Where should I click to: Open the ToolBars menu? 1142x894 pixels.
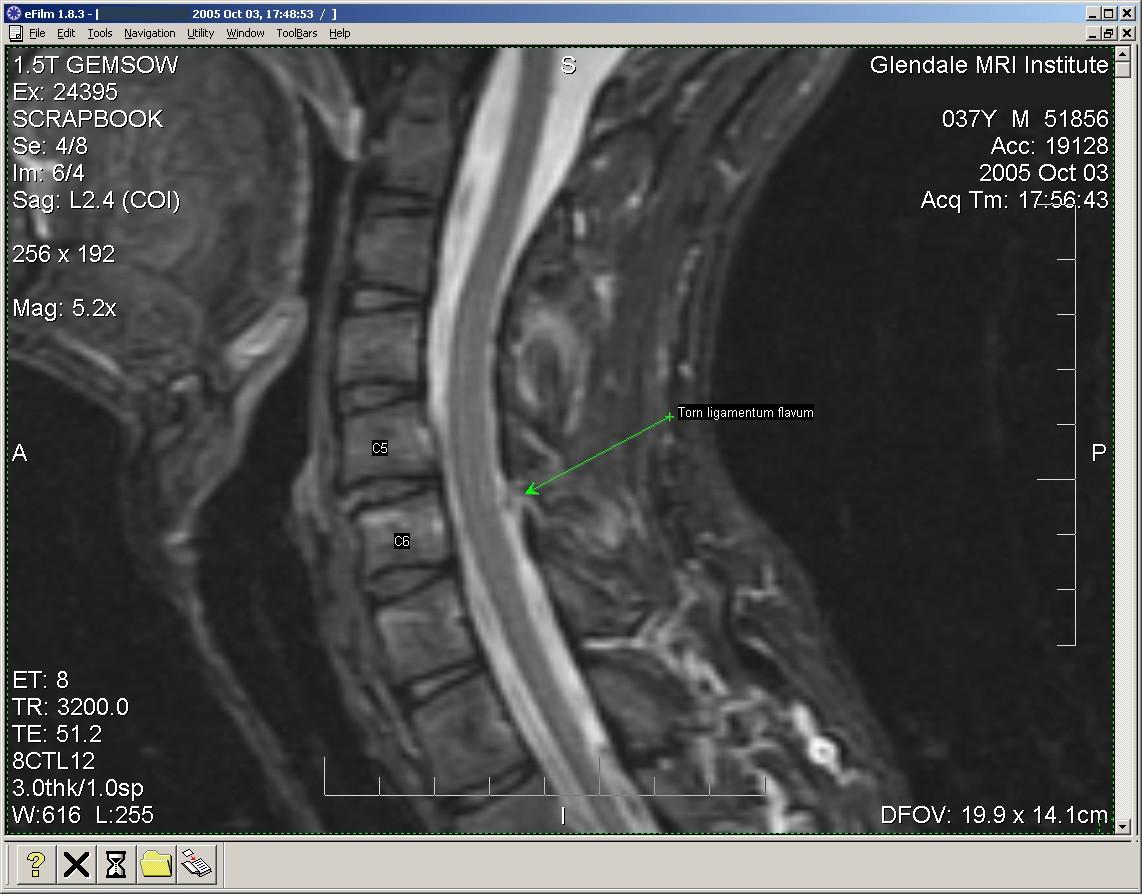click(297, 33)
